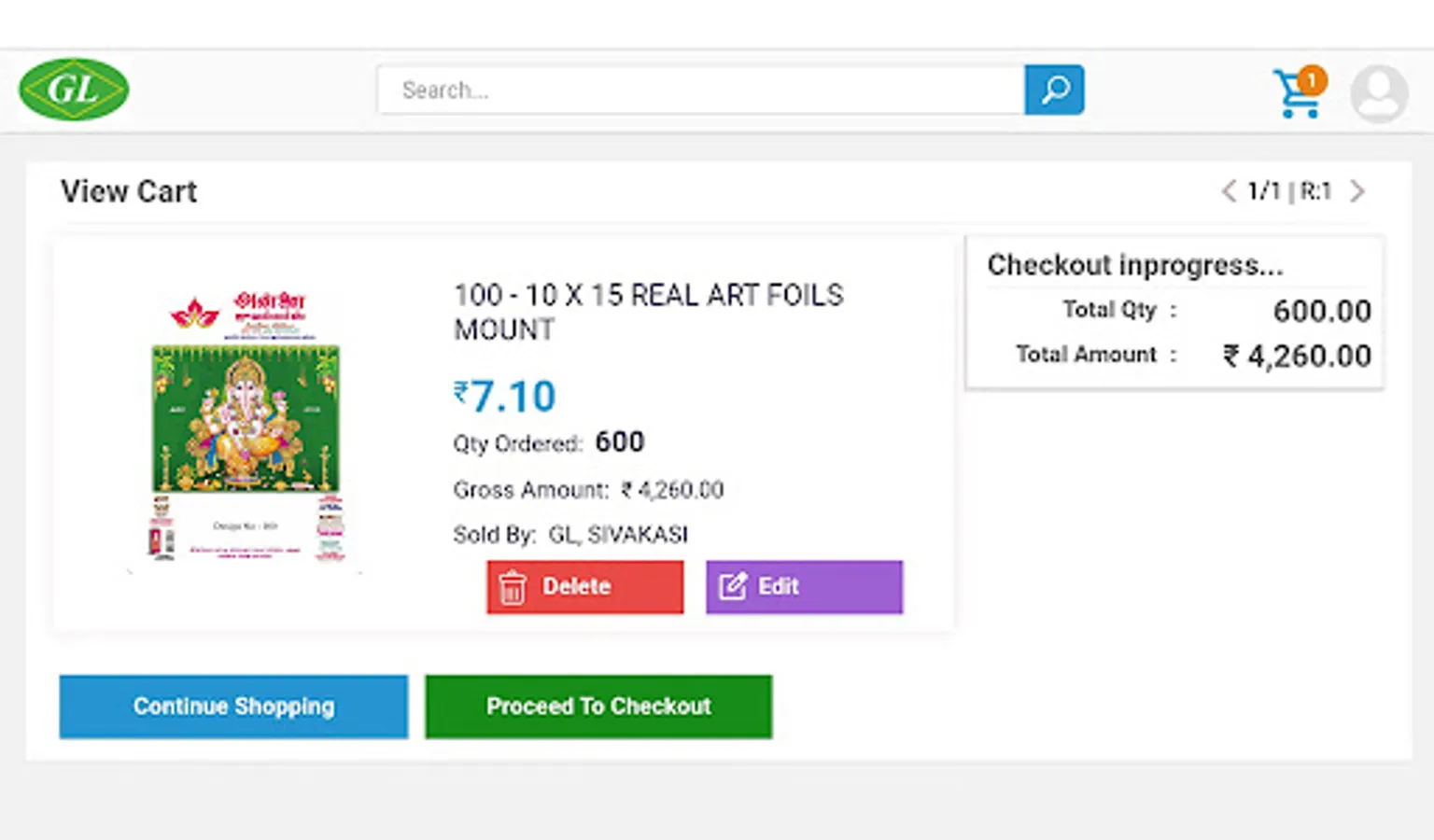Go to previous cart page chevron

coord(1229,191)
